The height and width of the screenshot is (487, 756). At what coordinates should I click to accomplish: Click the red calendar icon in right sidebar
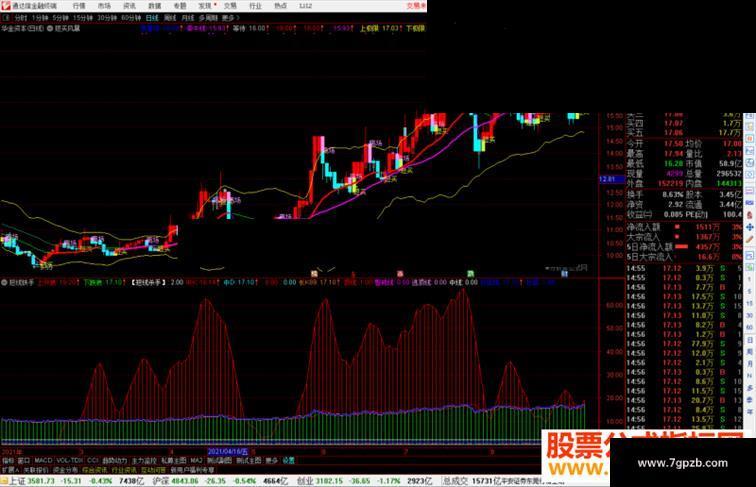tap(750, 138)
